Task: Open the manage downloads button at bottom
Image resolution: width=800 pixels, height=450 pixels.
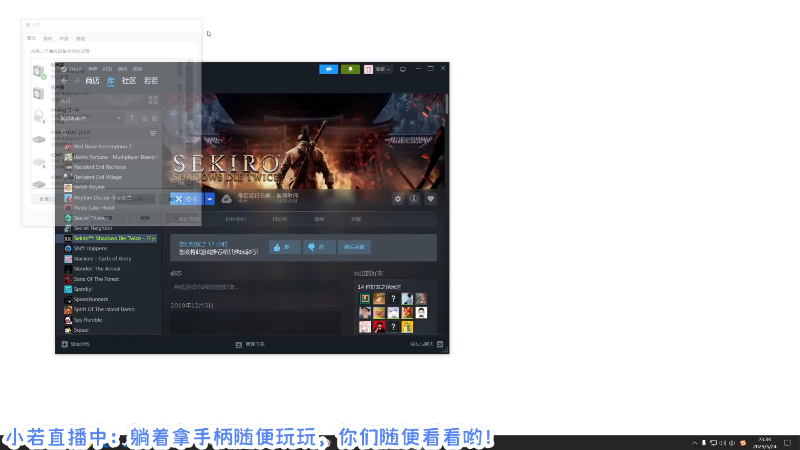Action: click(x=251, y=344)
